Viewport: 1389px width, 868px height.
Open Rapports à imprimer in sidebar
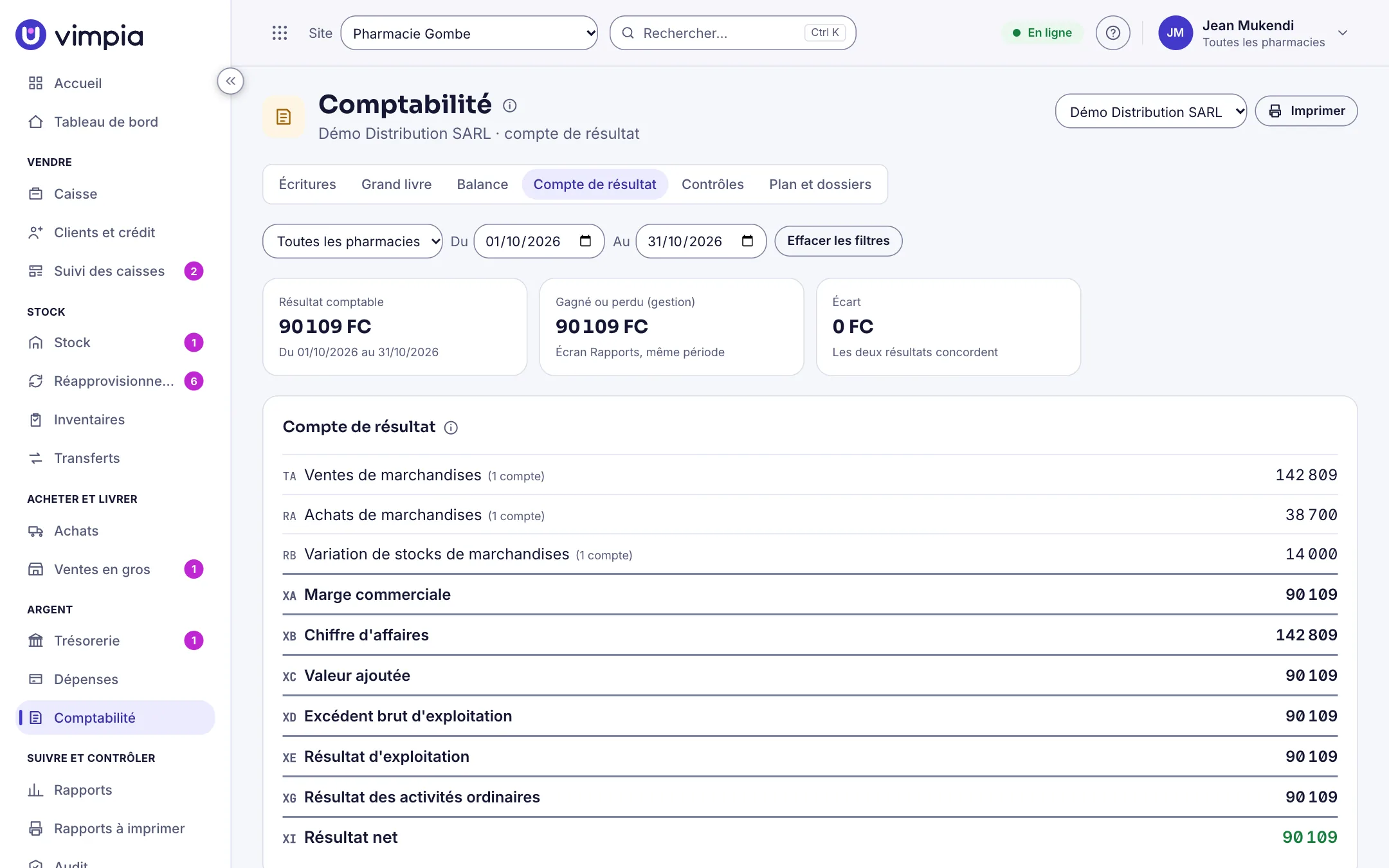point(114,828)
